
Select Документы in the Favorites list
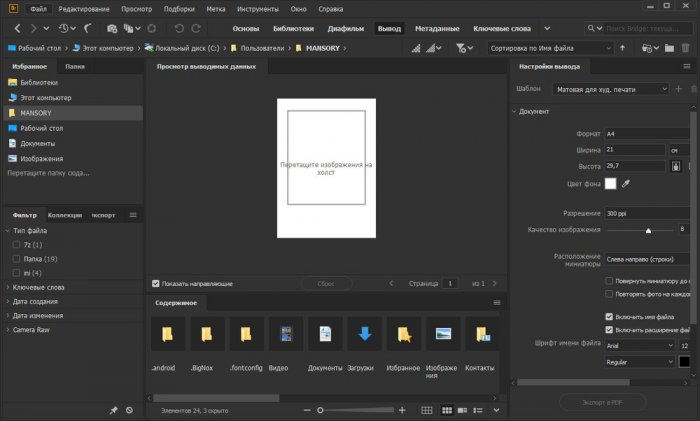click(x=36, y=143)
